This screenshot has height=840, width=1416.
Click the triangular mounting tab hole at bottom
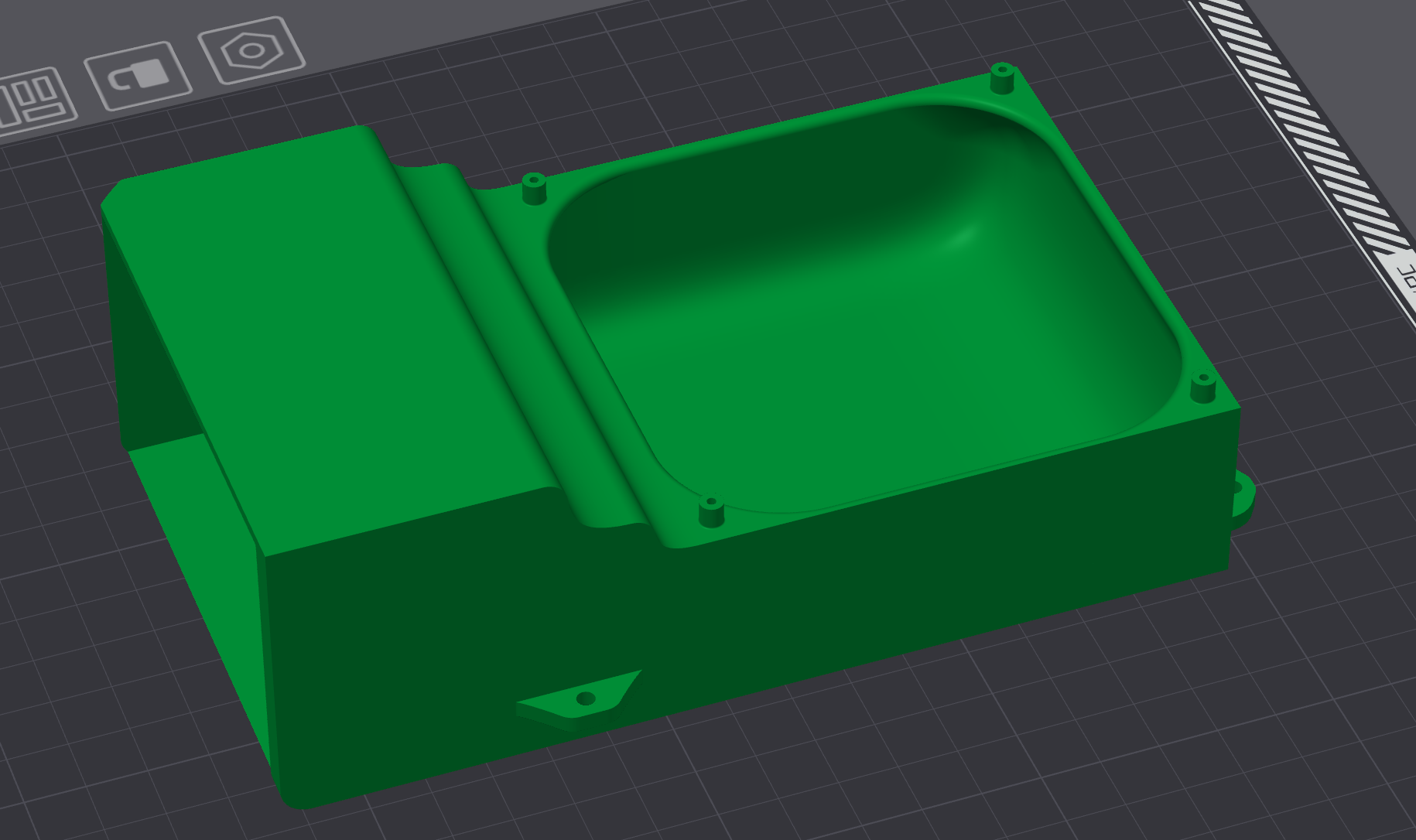(586, 699)
